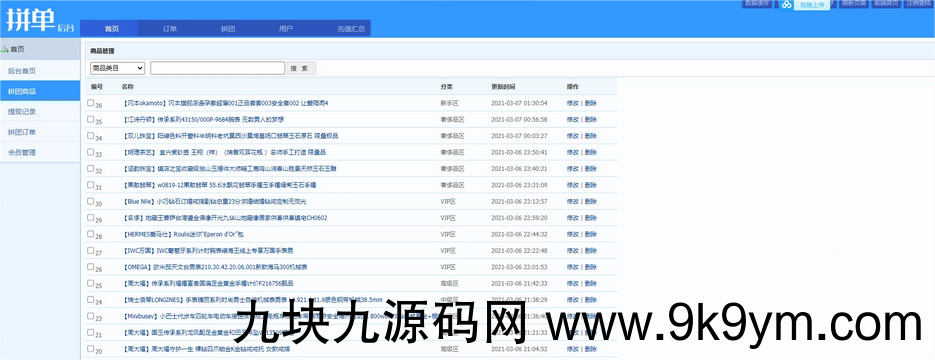Click the 首页 sidebar header icon
The width and height of the screenshot is (935, 360).
coord(5,49)
